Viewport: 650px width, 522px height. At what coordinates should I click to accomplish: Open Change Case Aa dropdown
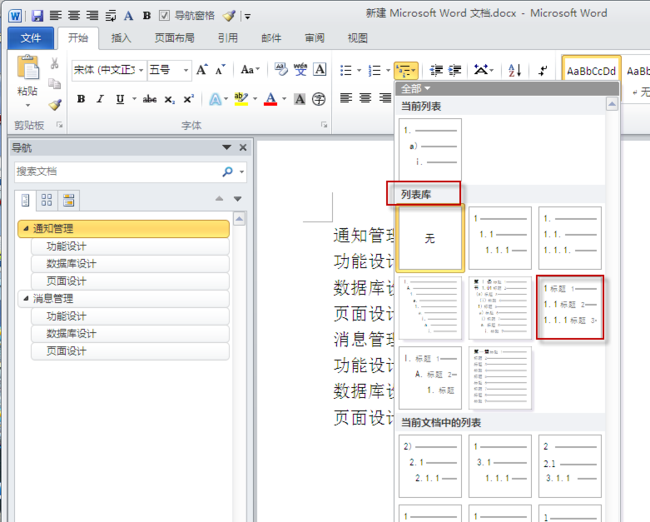250,70
